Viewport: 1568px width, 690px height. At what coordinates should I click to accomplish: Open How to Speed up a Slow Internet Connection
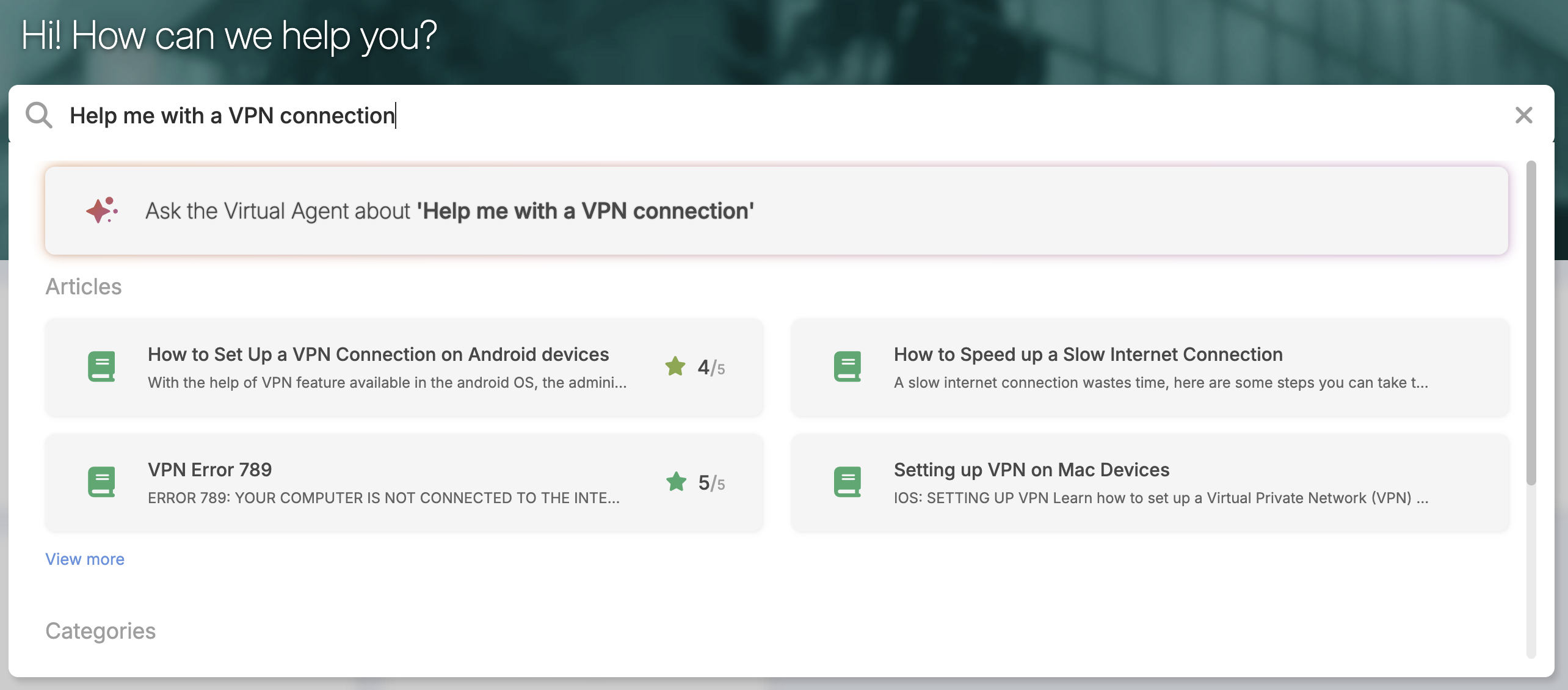(x=1088, y=354)
